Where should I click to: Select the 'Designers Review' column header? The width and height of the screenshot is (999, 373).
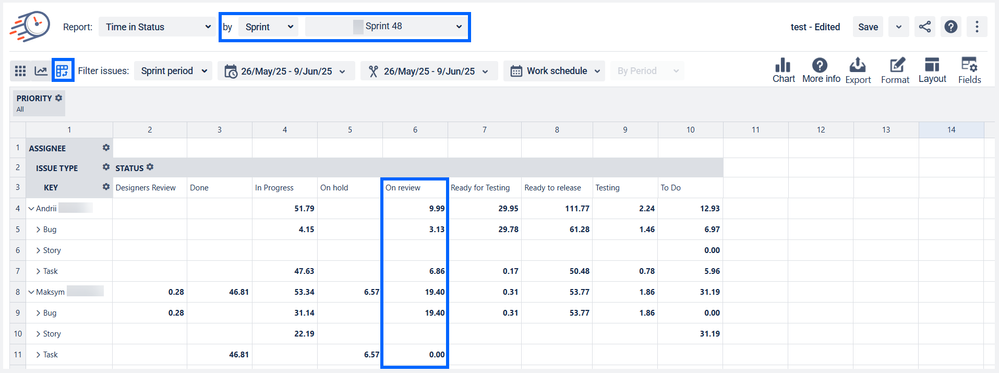click(x=150, y=187)
